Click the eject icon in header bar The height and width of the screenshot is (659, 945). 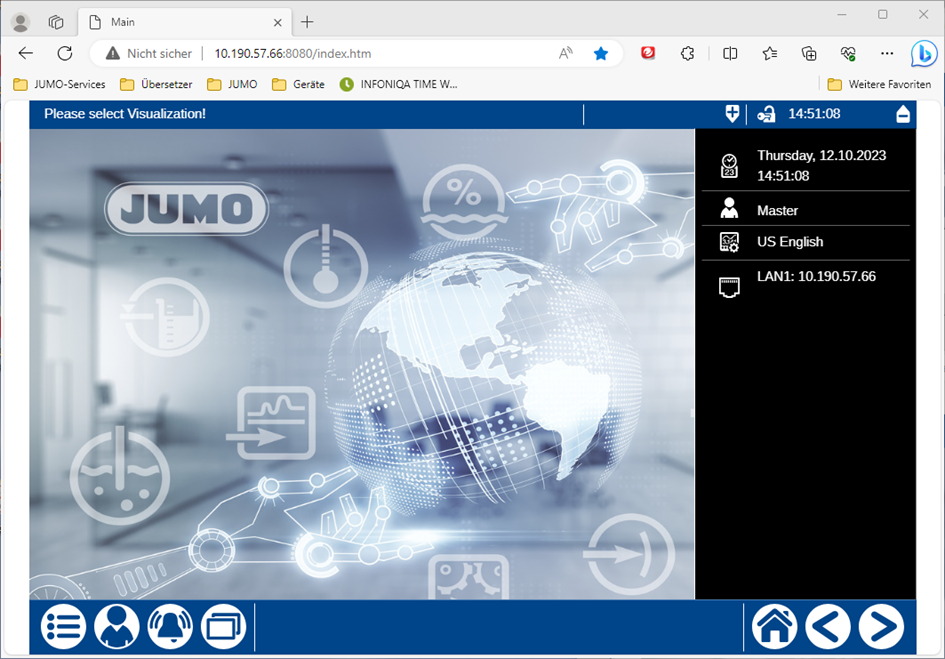click(x=902, y=114)
